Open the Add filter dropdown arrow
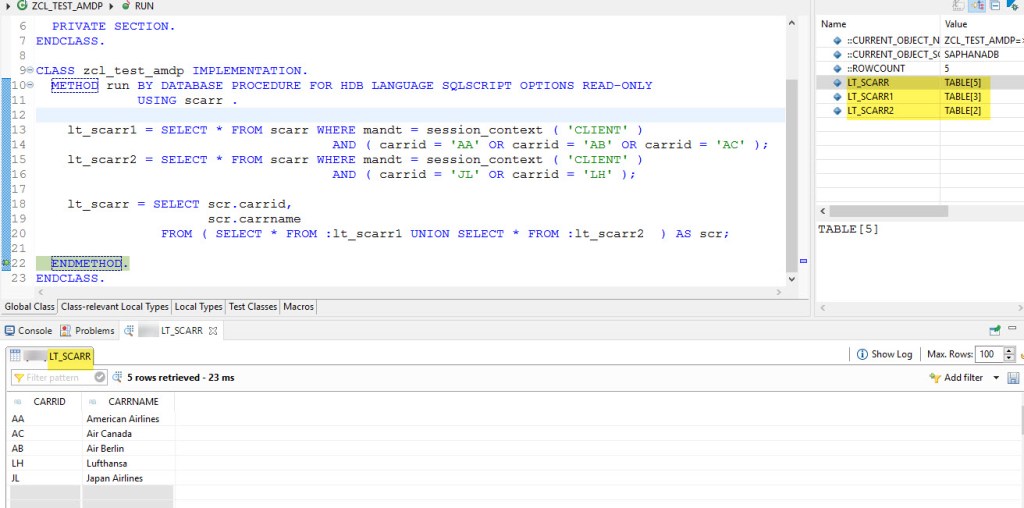 [x=995, y=378]
